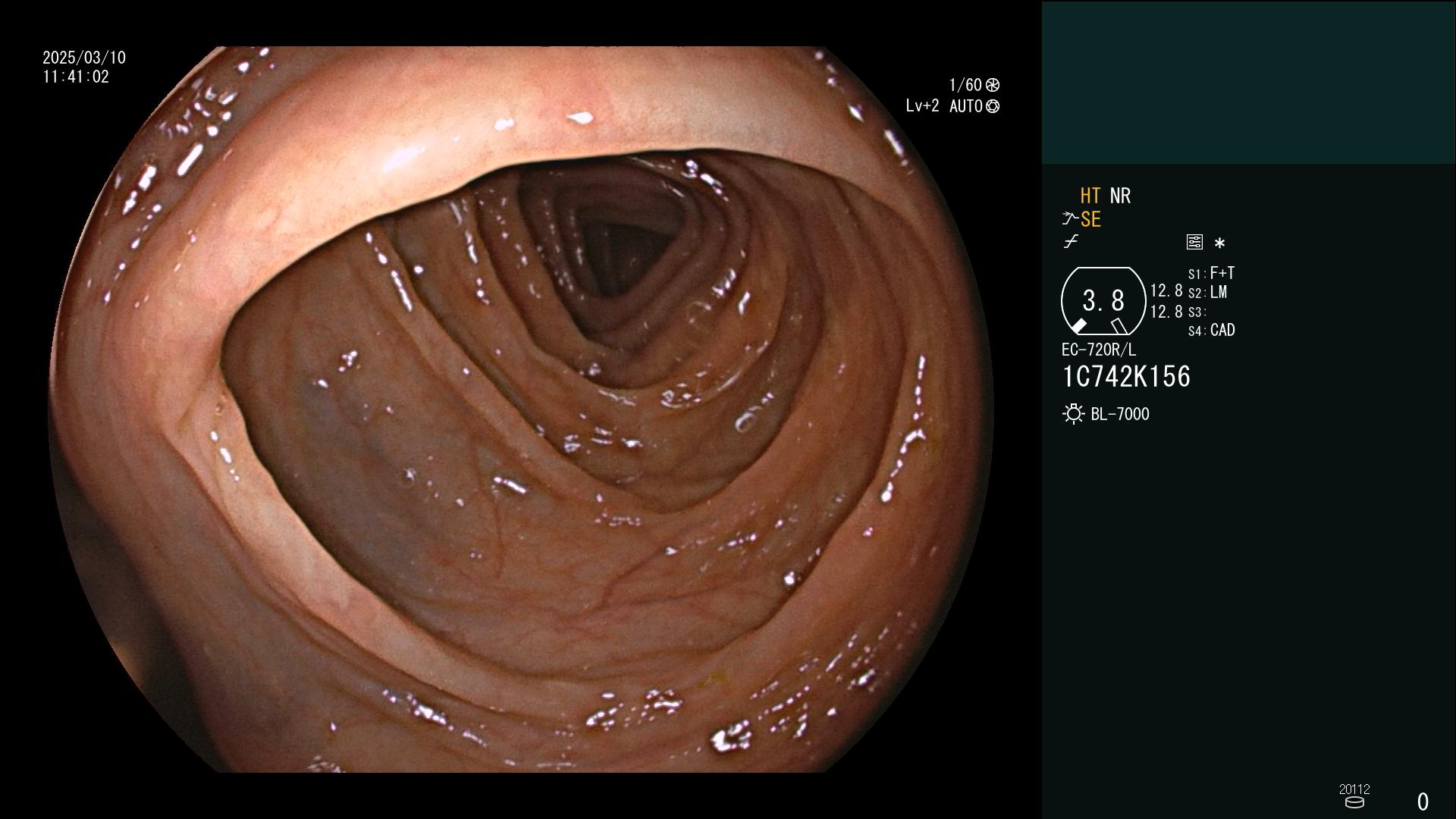Select the curve arrow icon before SE
Screen dimensions: 1456x819
[x=1070, y=219]
